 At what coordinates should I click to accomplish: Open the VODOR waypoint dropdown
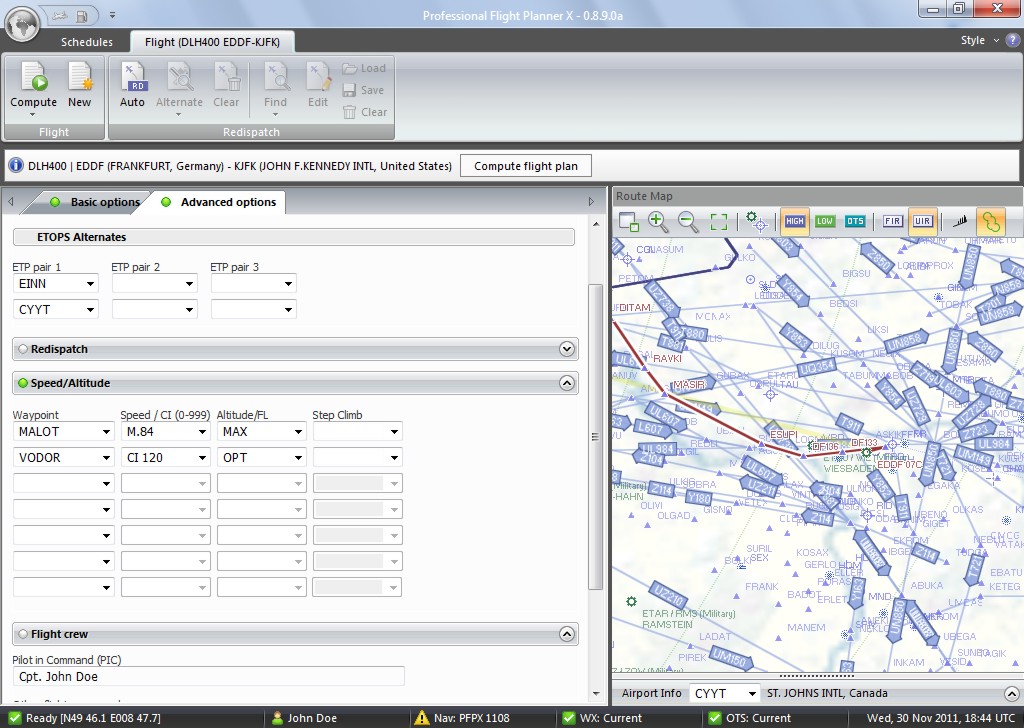(x=106, y=458)
